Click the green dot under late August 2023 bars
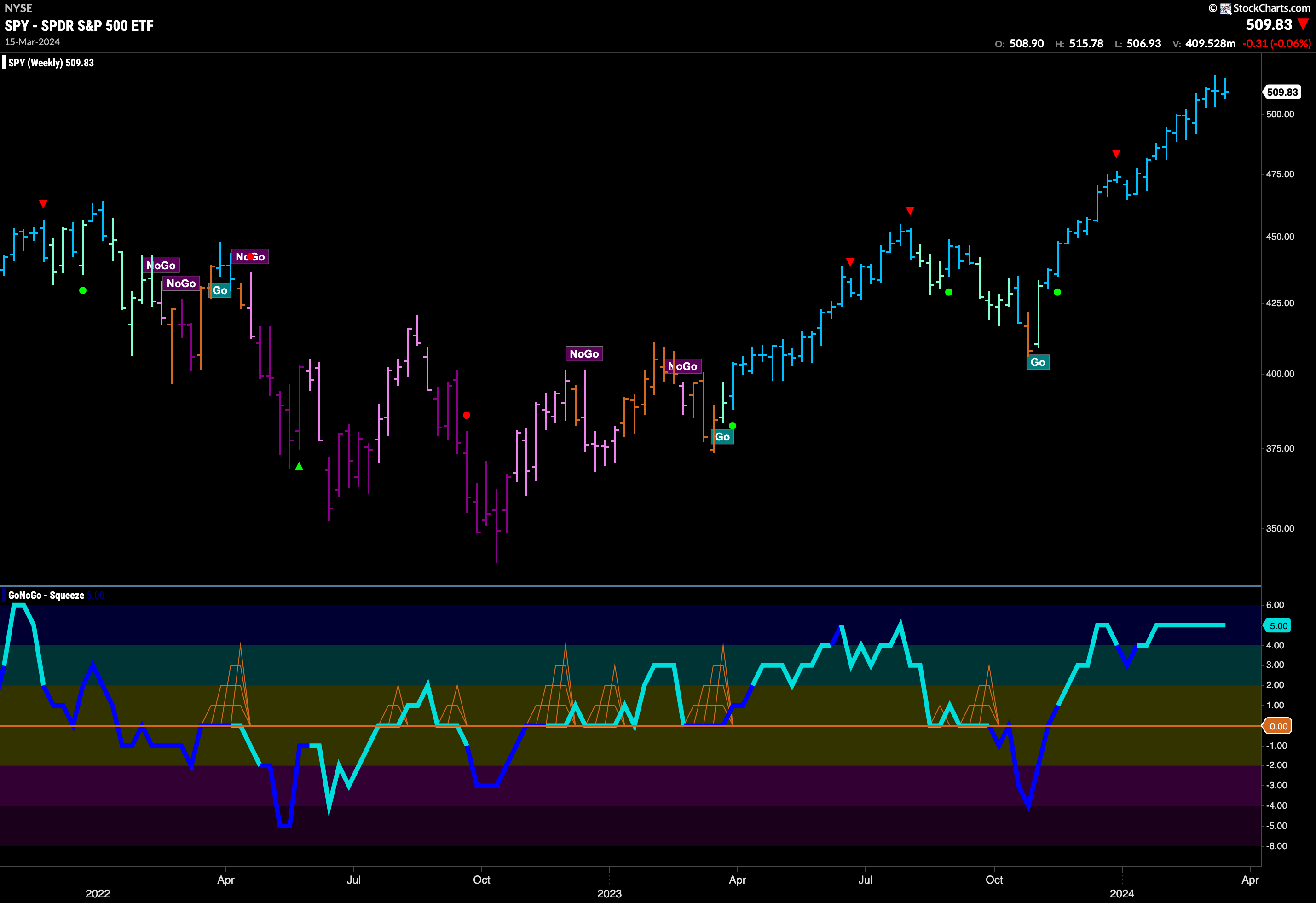 [x=949, y=292]
